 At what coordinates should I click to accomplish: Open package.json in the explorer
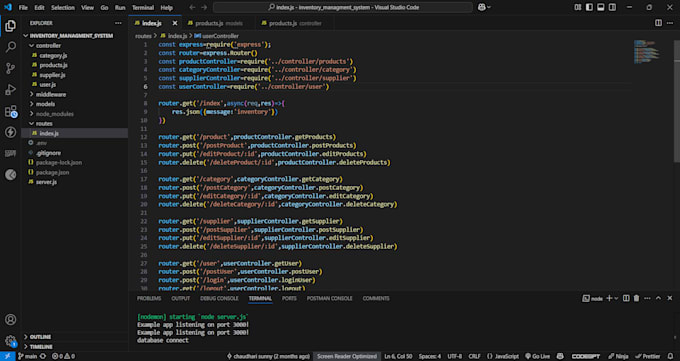pos(52,172)
